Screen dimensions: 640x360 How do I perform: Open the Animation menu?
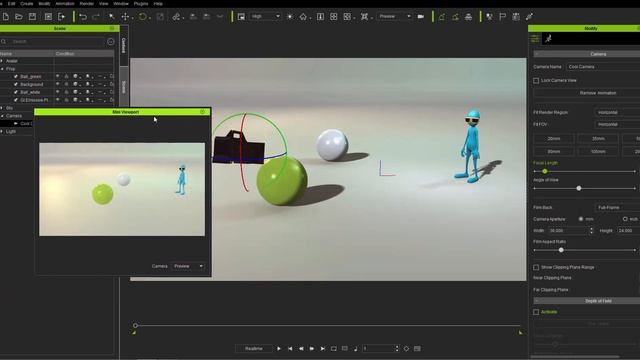[x=64, y=4]
